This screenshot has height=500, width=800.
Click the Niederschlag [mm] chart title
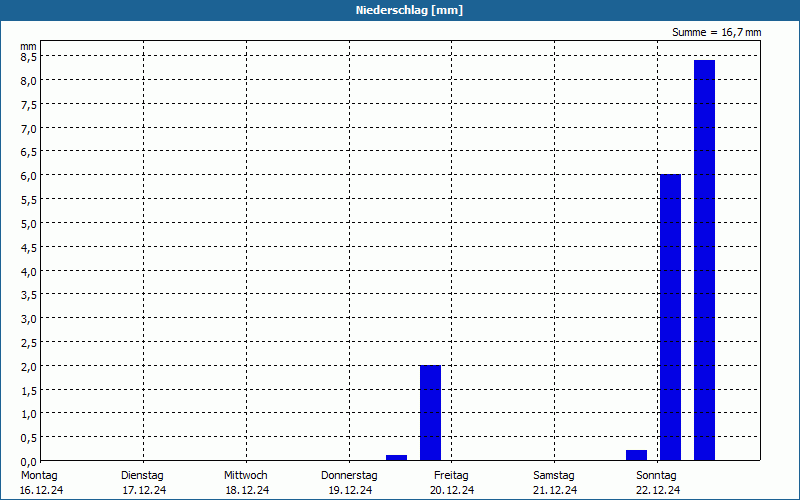409,10
